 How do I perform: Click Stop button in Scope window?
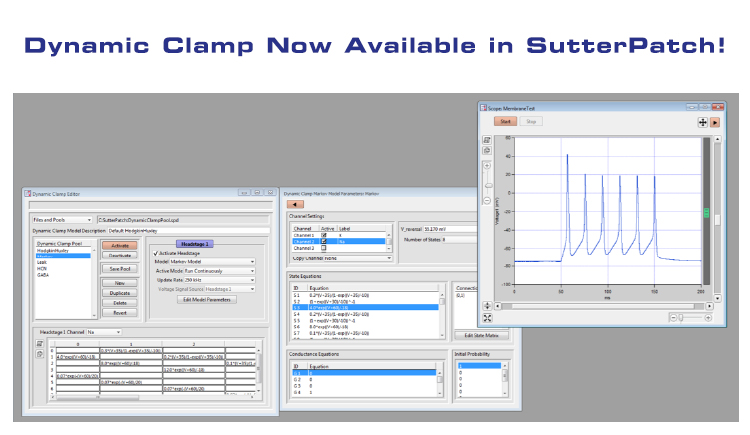coord(531,122)
